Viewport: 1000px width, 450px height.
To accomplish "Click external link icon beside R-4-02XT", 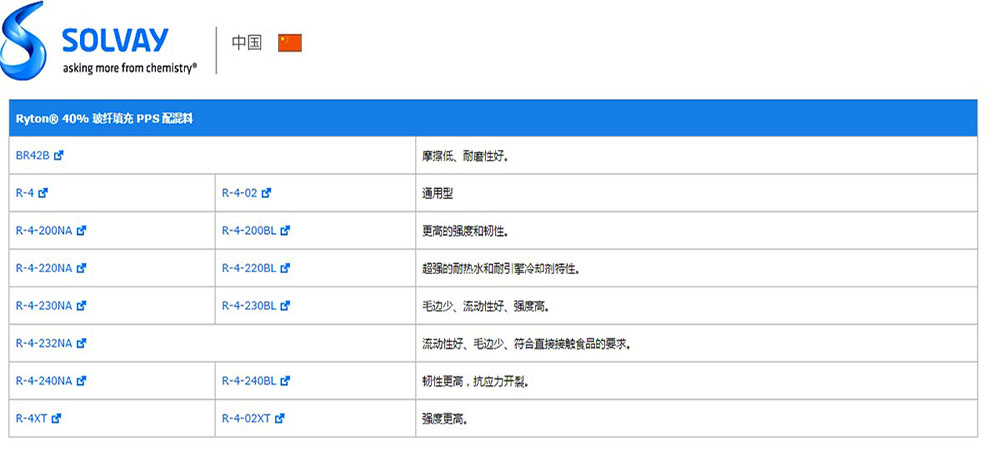I will (x=279, y=418).
